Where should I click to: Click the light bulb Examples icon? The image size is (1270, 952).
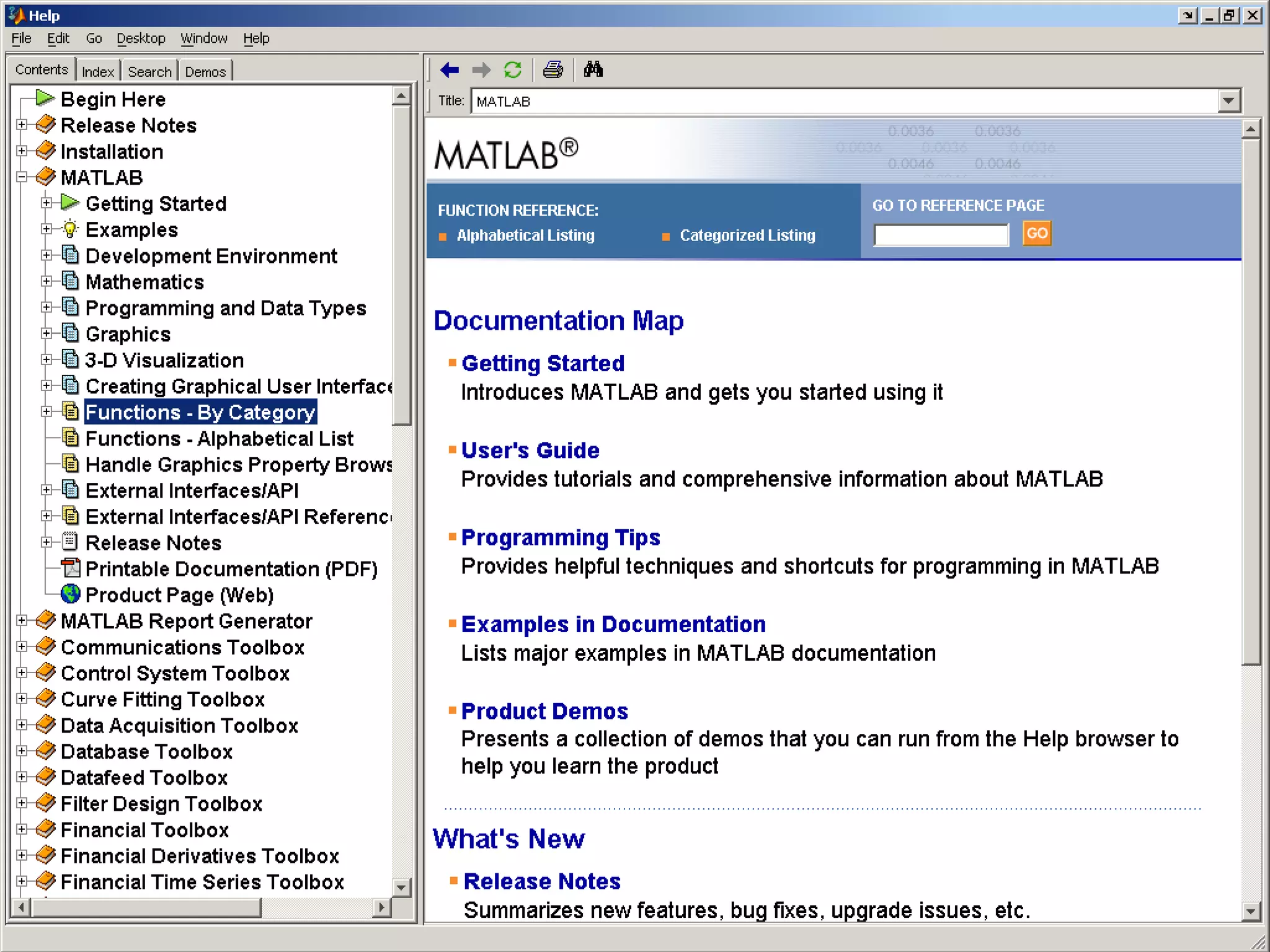click(71, 229)
